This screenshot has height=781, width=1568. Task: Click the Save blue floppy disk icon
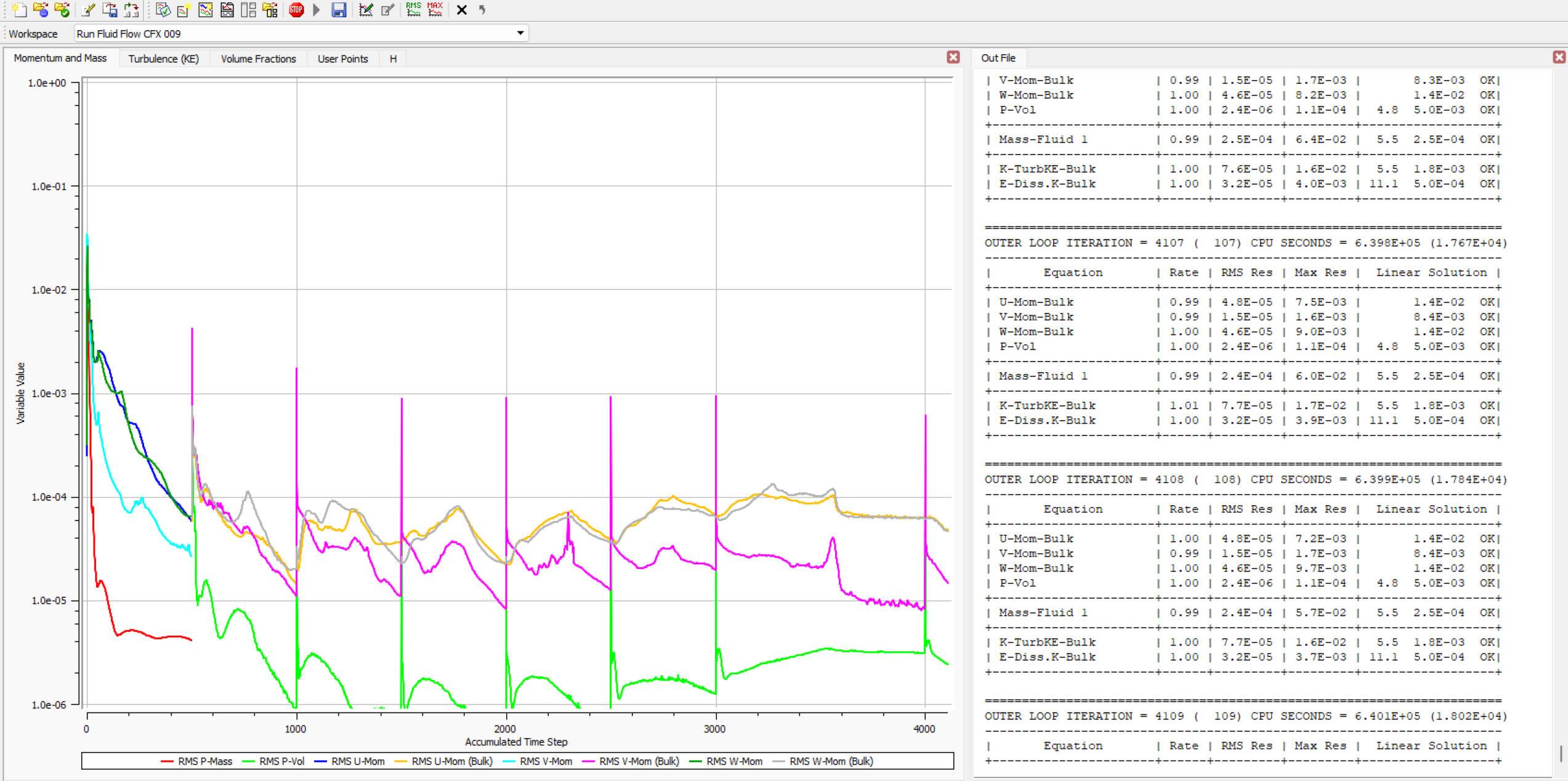tap(338, 10)
